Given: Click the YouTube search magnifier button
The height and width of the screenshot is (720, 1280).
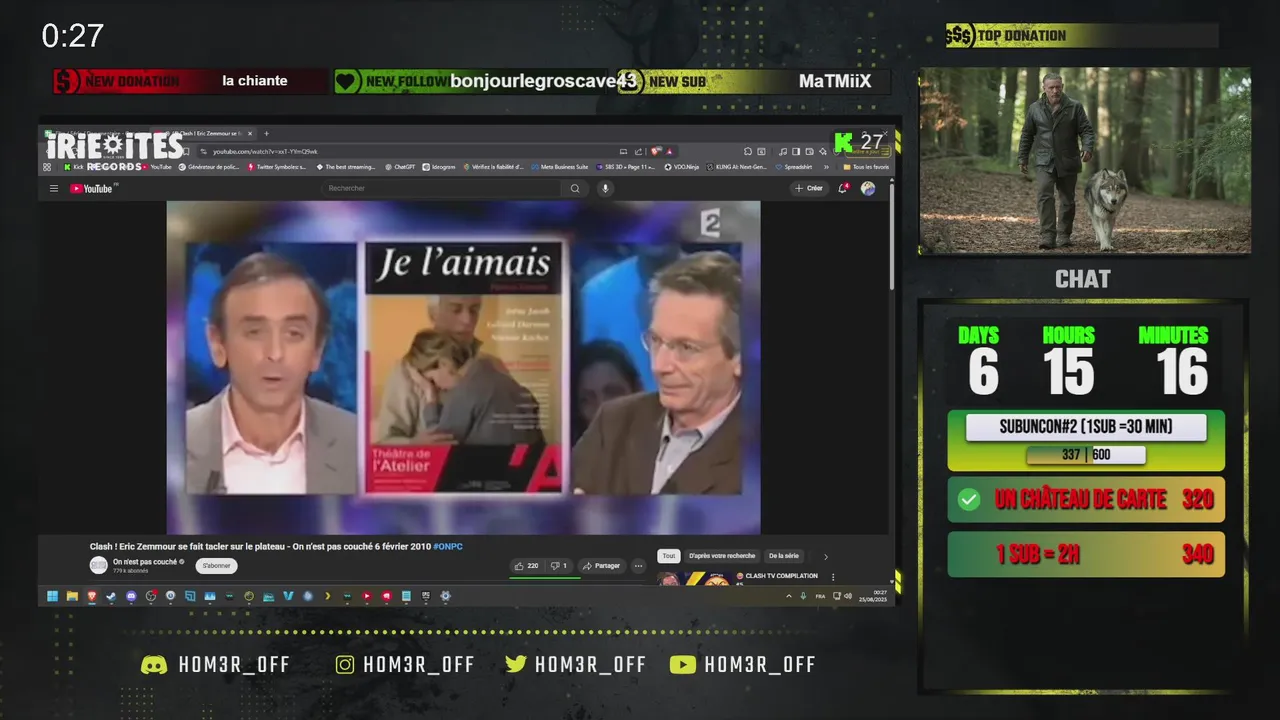Looking at the screenshot, I should point(575,188).
